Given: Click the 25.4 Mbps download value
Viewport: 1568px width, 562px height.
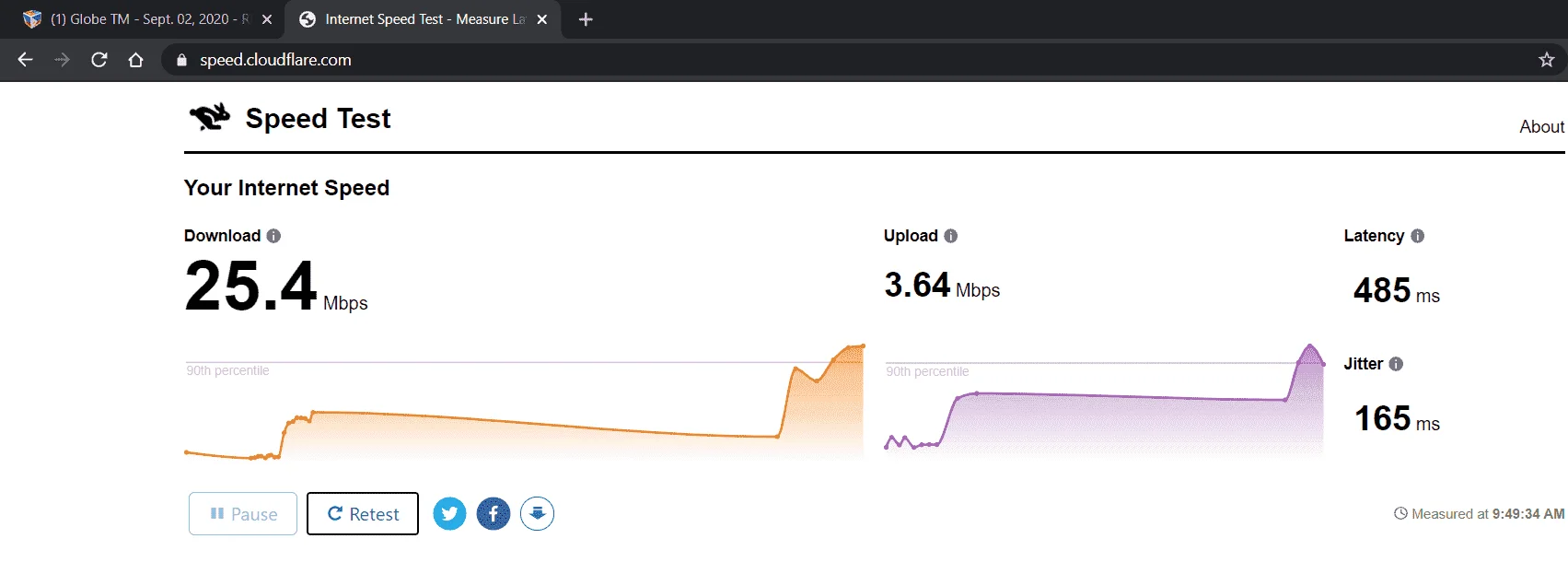Looking at the screenshot, I should [276, 286].
